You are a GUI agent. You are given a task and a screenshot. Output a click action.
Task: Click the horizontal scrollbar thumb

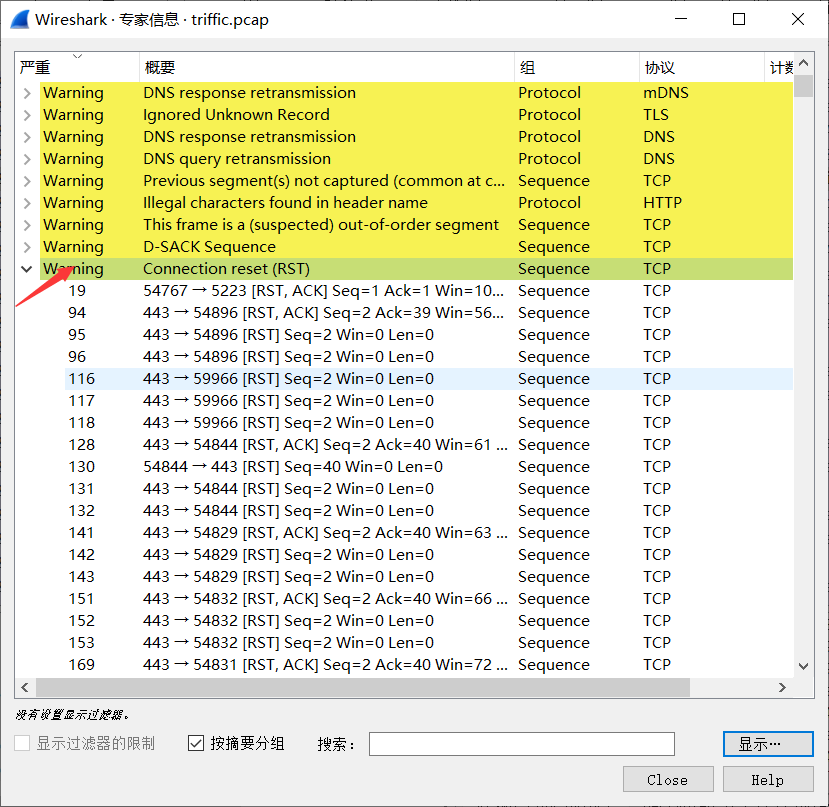(x=363, y=687)
